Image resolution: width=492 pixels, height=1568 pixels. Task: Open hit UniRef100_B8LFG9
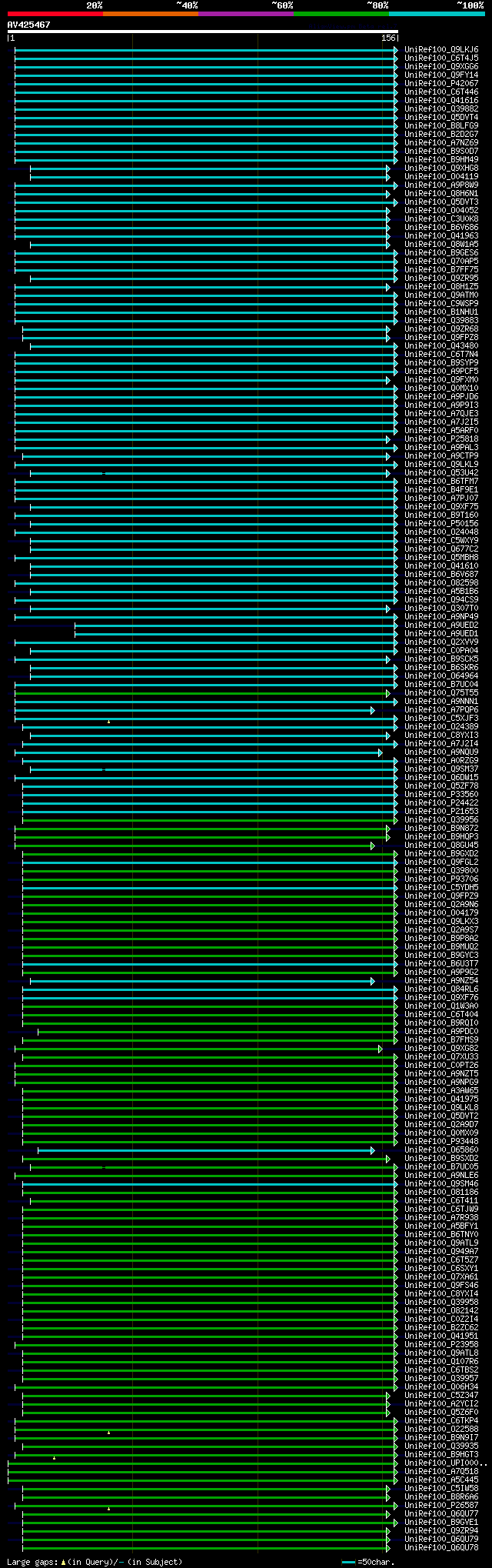coord(441,125)
